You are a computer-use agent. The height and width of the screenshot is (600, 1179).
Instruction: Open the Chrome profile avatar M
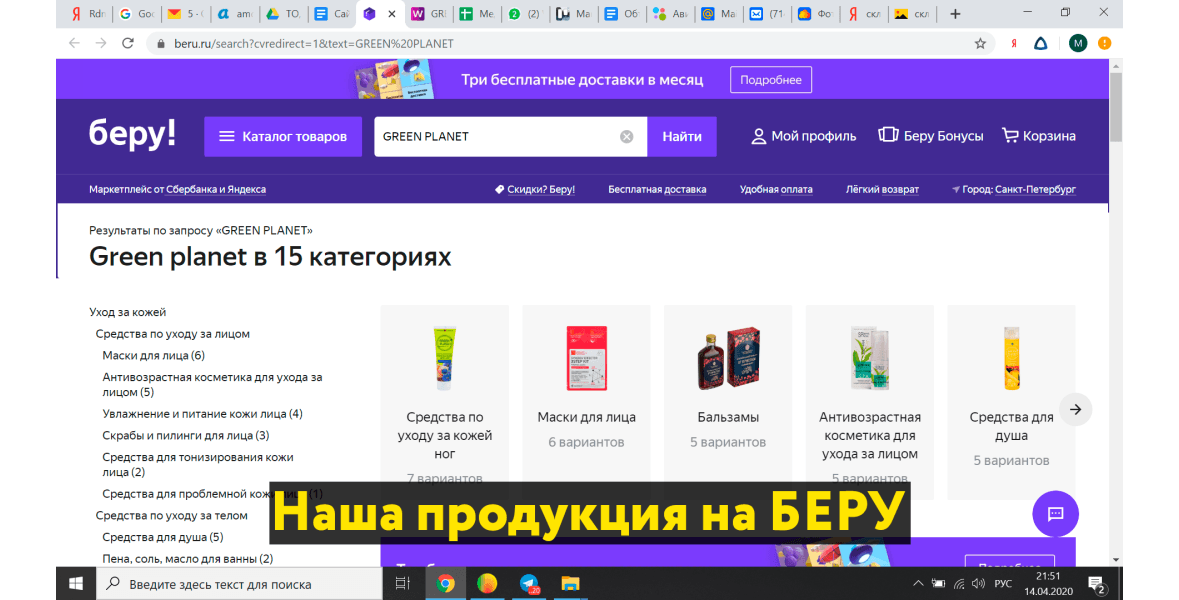1077,44
